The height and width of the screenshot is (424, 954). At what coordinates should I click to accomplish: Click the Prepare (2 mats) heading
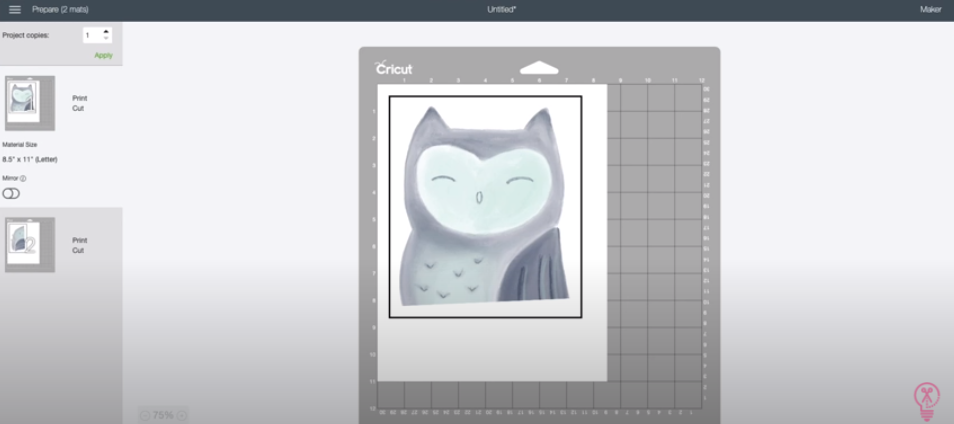point(60,10)
